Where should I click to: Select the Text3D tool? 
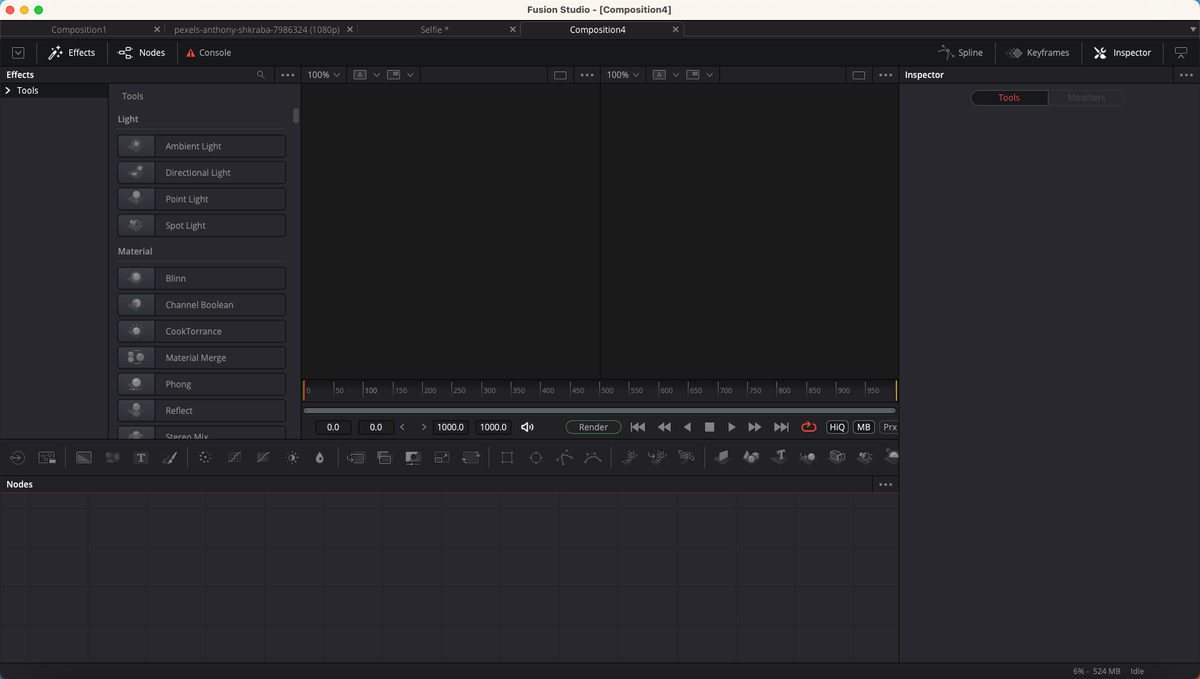click(x=781, y=457)
